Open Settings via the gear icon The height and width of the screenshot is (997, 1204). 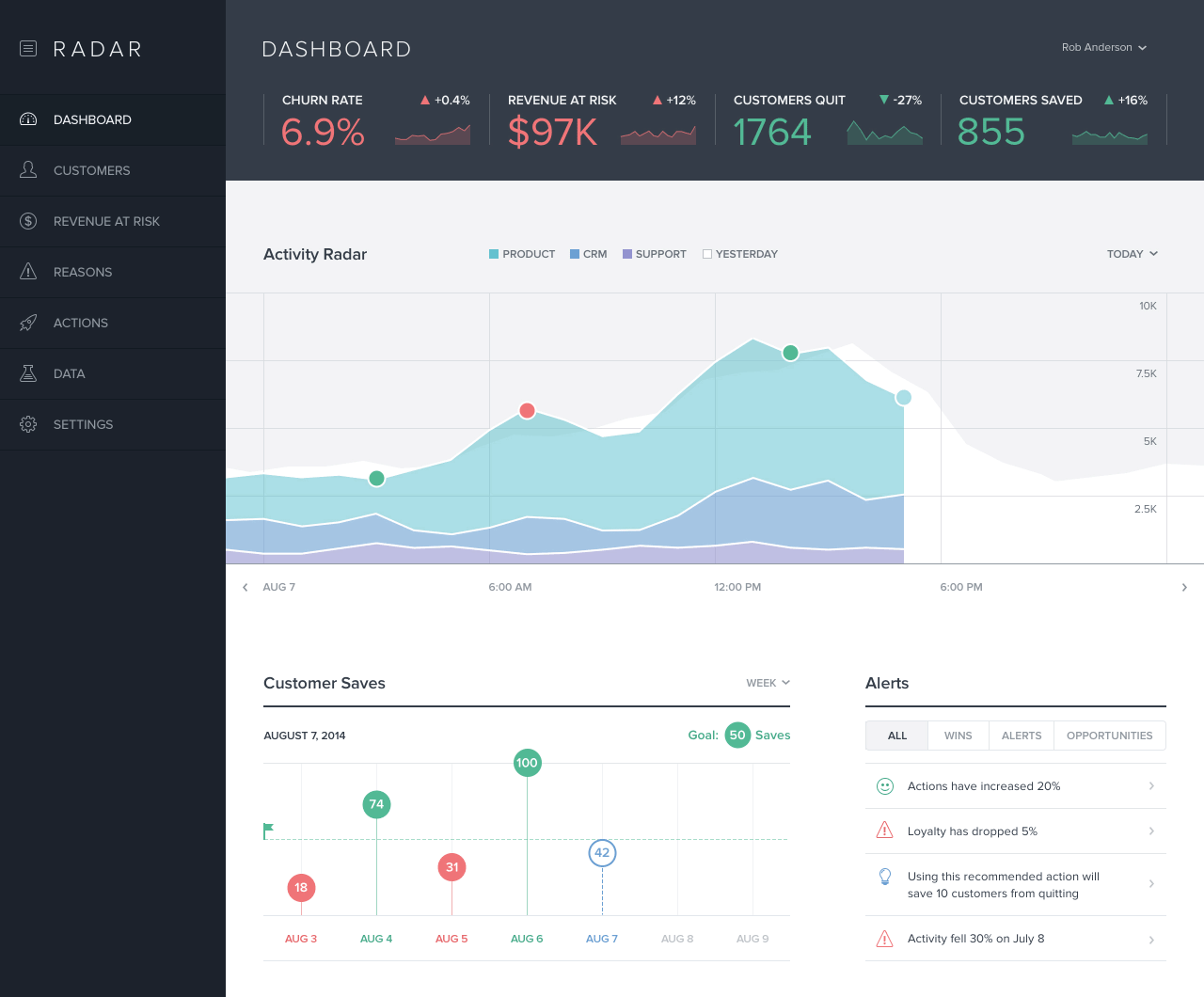coord(28,424)
